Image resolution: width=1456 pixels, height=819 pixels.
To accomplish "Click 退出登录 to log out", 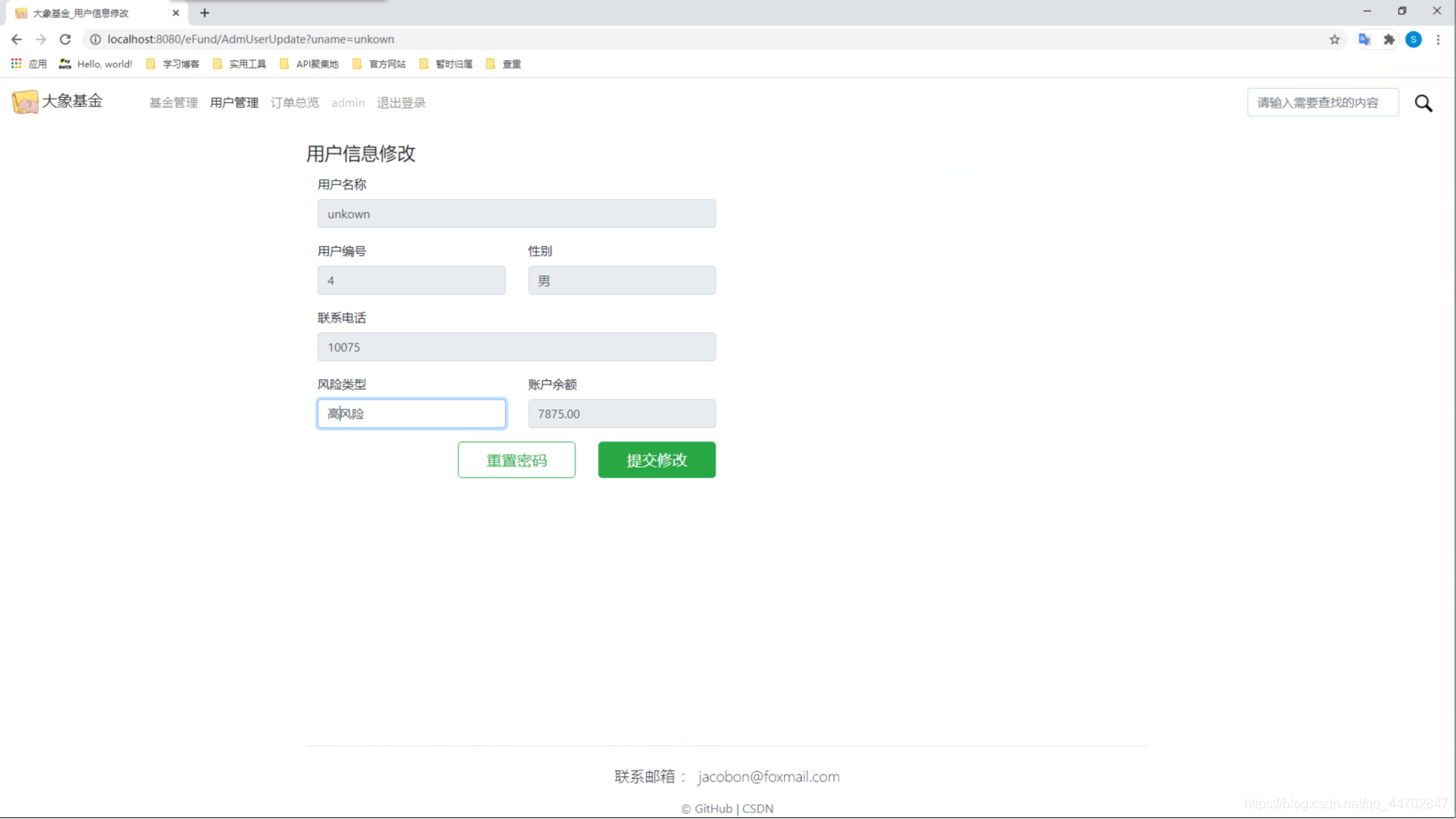I will coord(401,102).
